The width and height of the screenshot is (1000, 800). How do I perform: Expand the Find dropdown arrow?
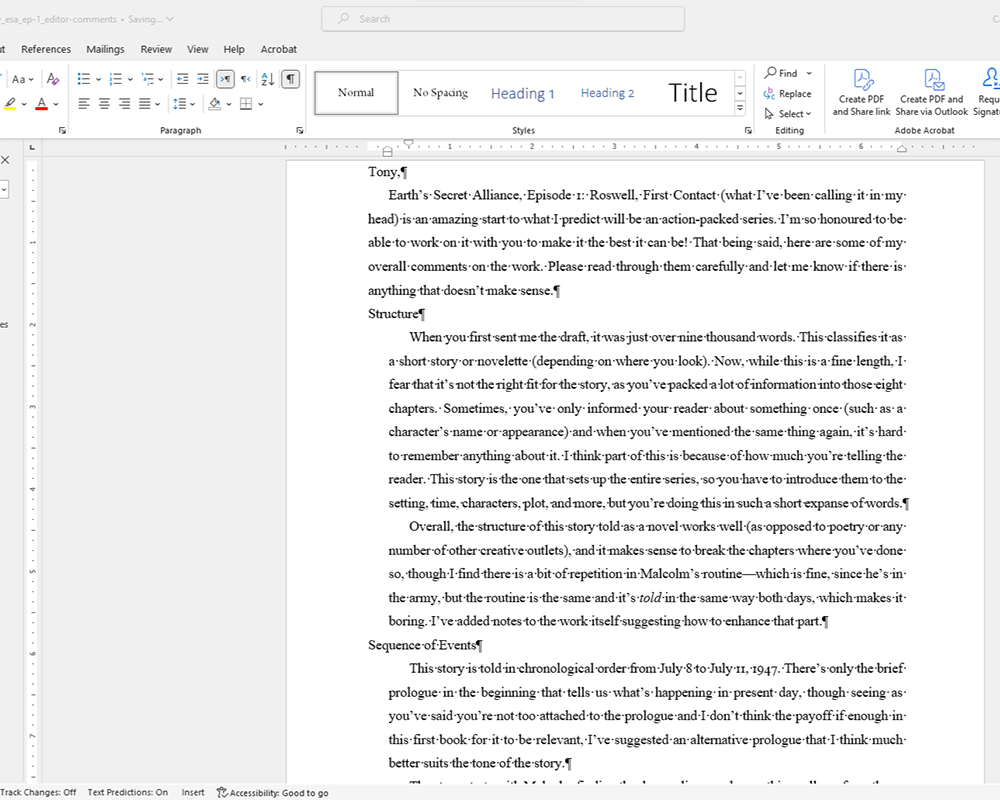click(x=809, y=73)
